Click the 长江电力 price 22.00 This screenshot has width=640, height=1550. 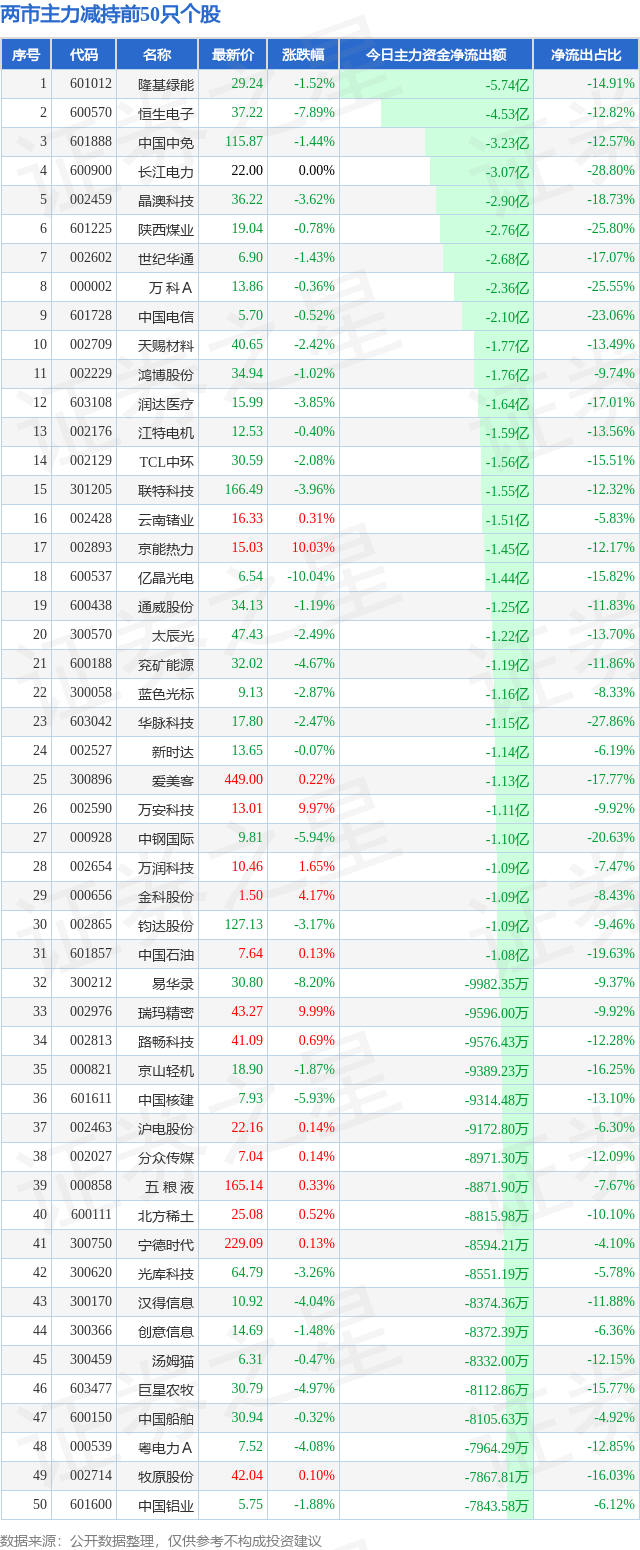coord(247,171)
